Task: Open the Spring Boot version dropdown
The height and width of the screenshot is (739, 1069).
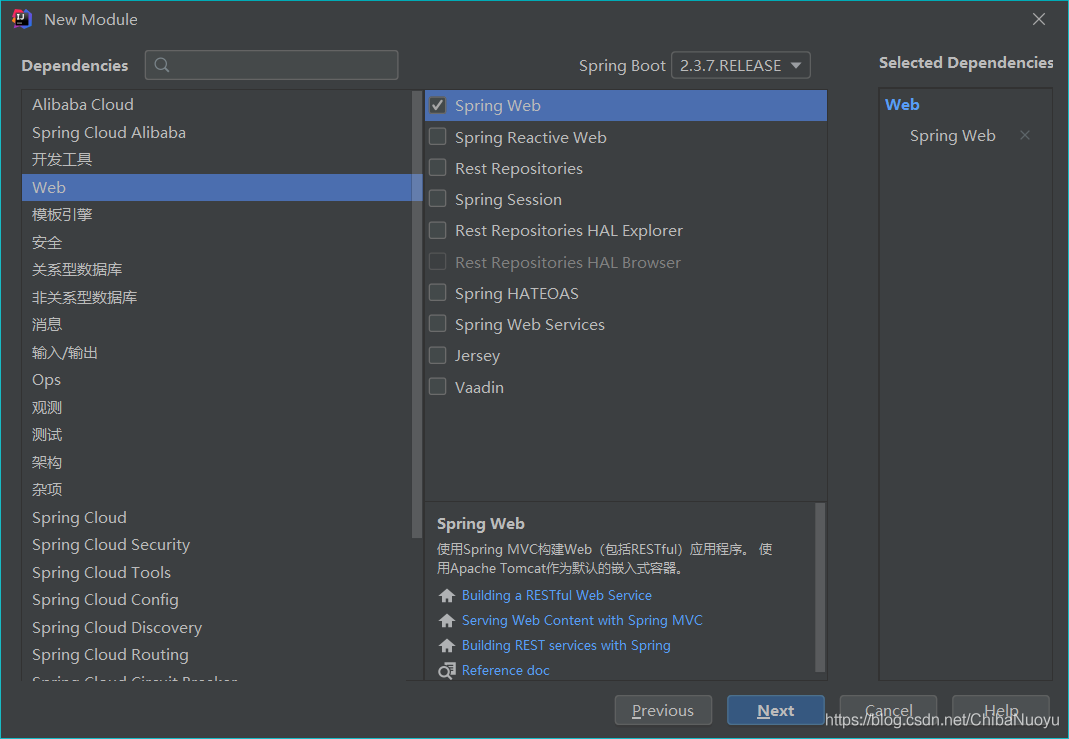Action: pos(740,65)
